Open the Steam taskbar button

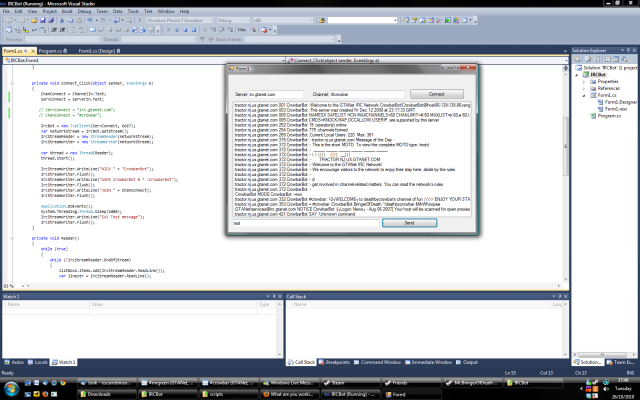coord(350,383)
